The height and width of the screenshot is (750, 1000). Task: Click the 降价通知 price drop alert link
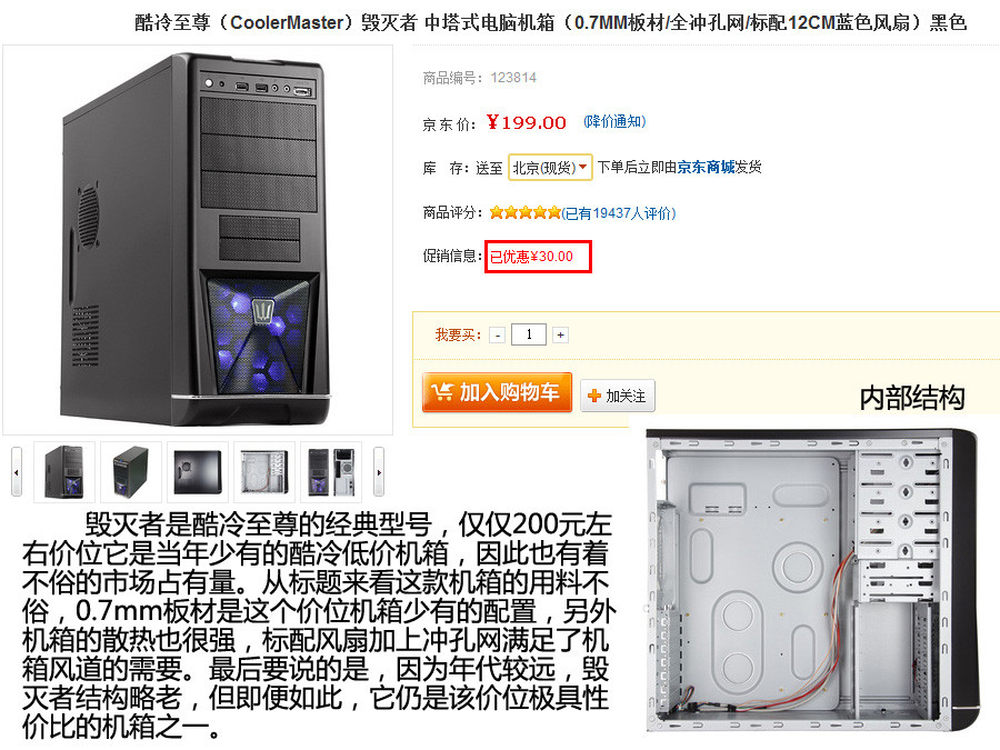click(x=615, y=121)
